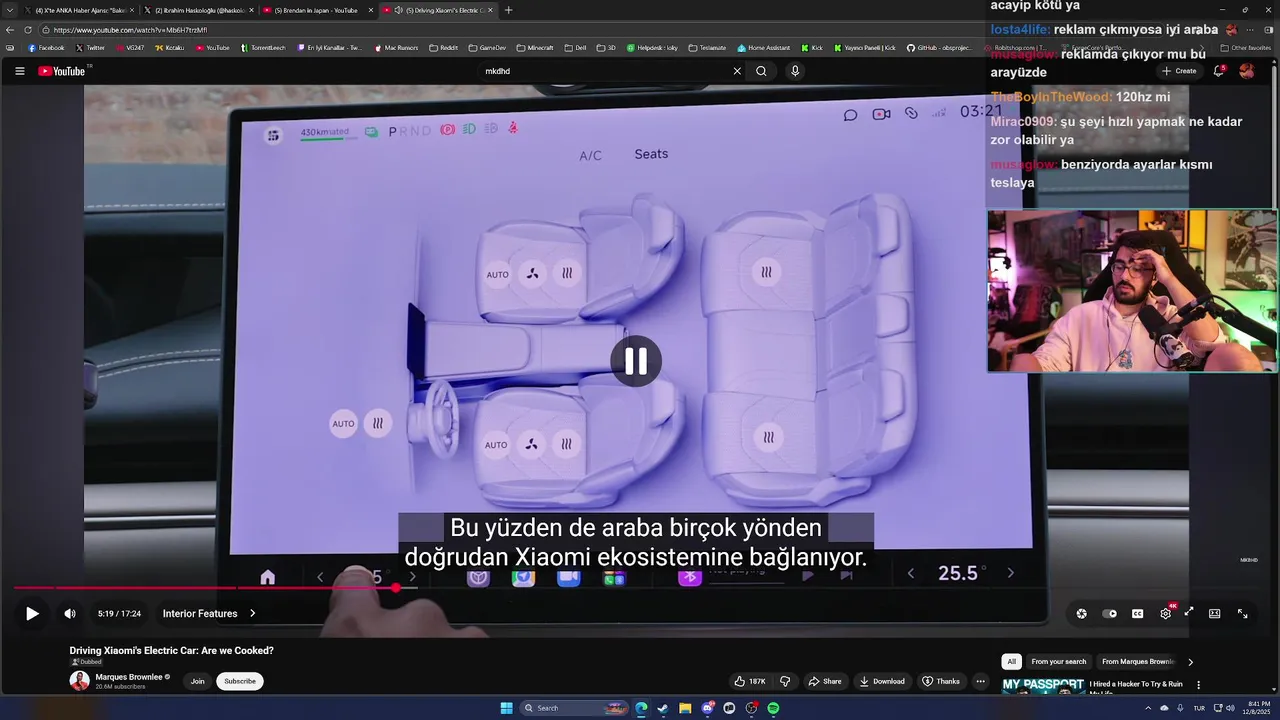Open a new browser tab

pyautogui.click(x=508, y=10)
